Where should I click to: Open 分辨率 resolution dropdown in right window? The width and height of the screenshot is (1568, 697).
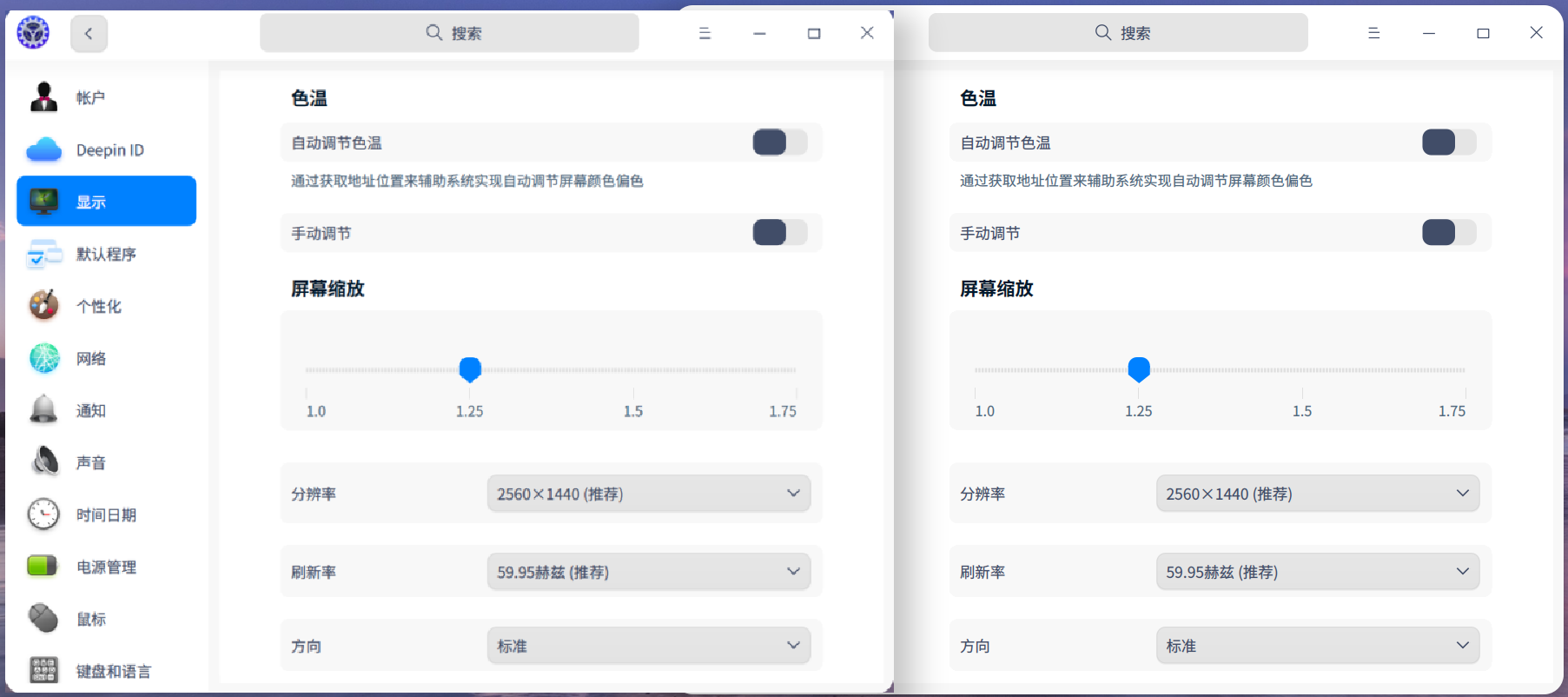(x=1318, y=494)
